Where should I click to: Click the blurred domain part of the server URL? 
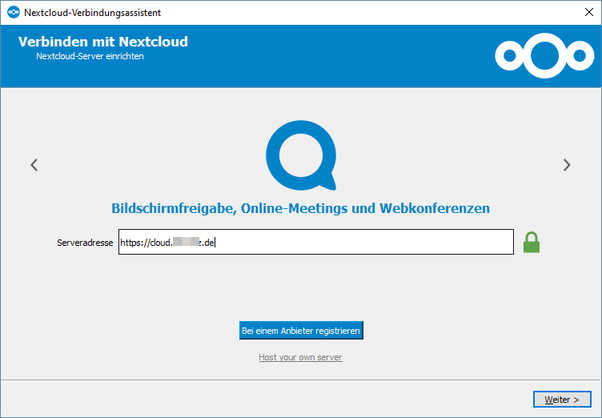tap(185, 242)
